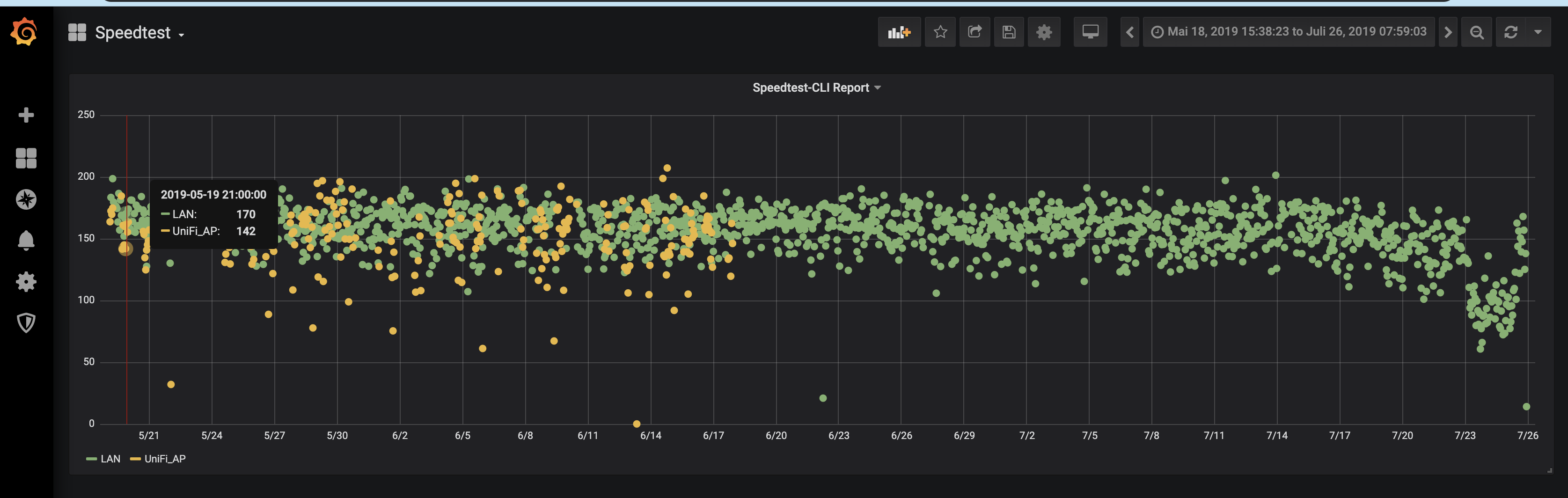
Task: Click the Grafana logo icon
Action: [24, 32]
